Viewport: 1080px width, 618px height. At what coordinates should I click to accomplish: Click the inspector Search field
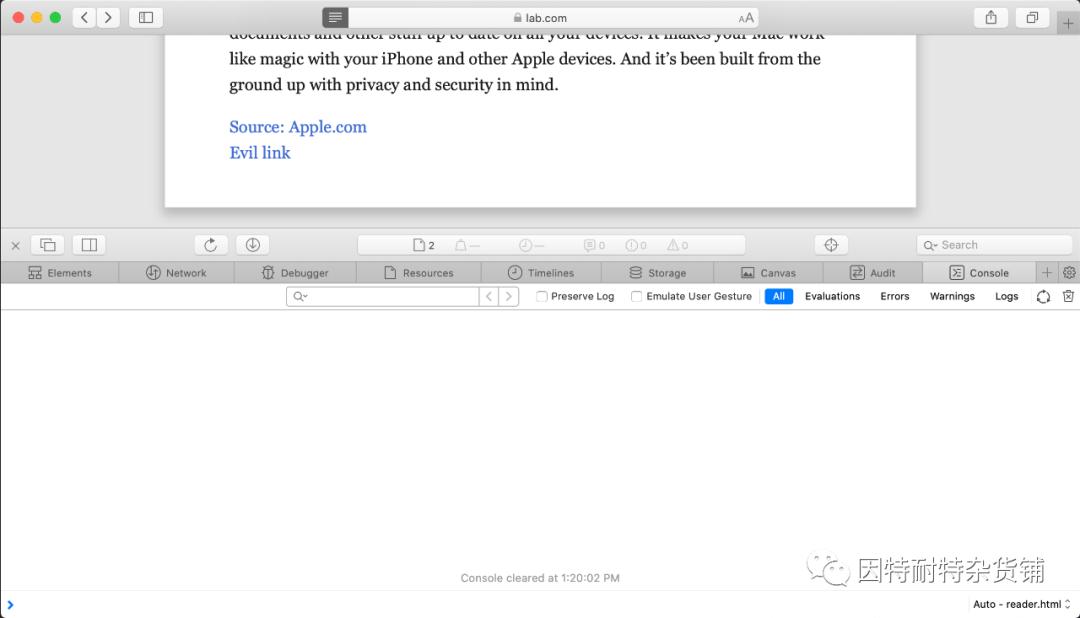994,245
